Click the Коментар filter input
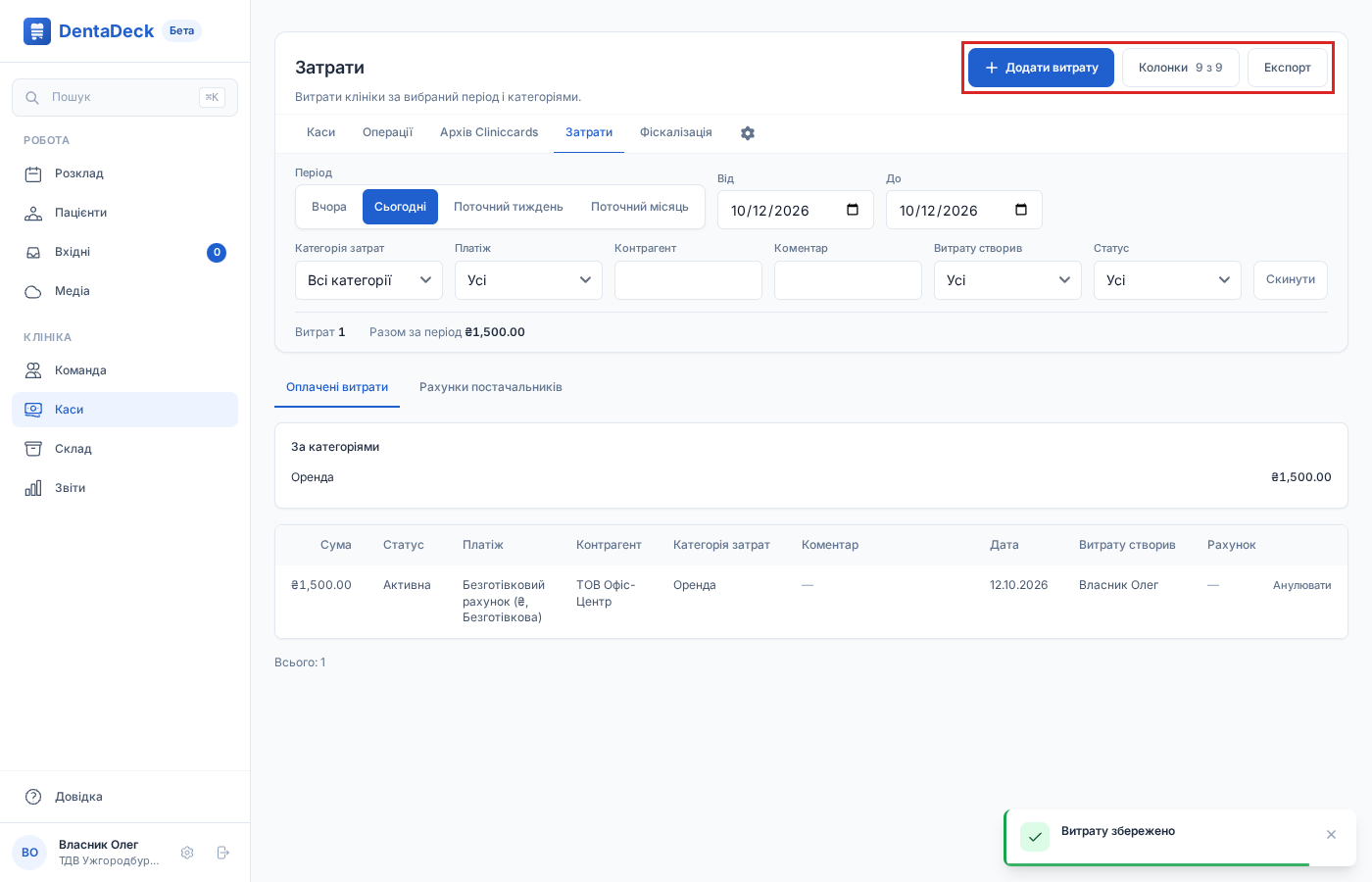Image resolution: width=1372 pixels, height=882 pixels. [848, 280]
